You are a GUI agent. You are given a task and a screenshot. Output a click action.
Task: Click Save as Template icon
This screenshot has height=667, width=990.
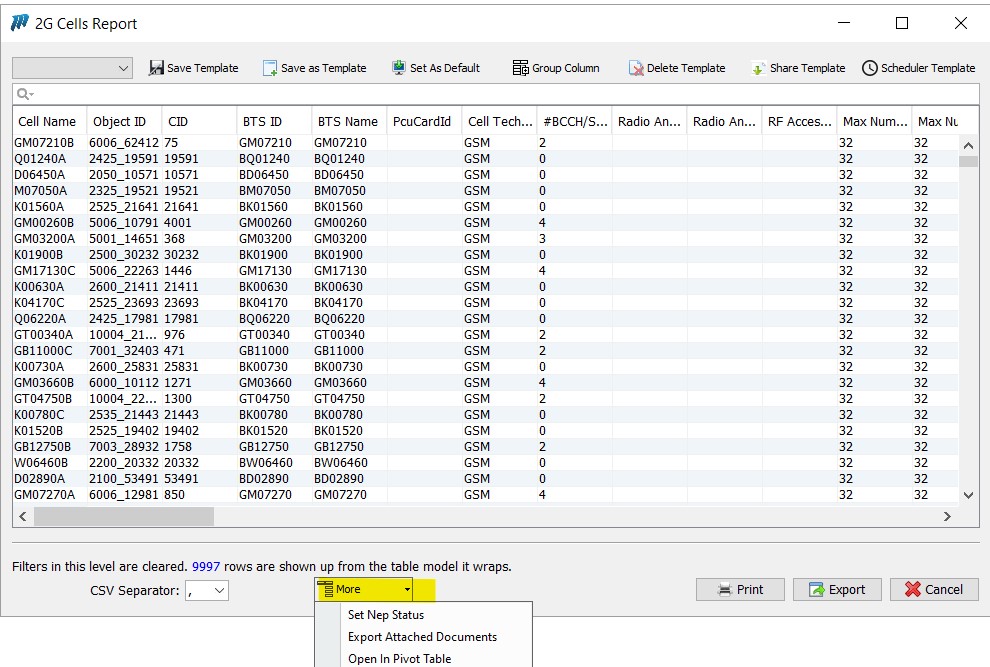tap(270, 68)
